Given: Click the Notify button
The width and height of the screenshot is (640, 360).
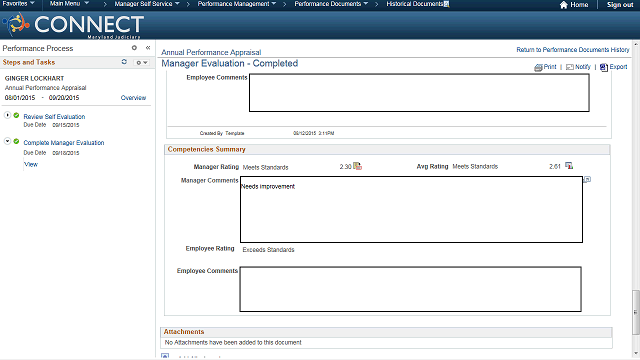Looking at the screenshot, I should pyautogui.click(x=578, y=67).
